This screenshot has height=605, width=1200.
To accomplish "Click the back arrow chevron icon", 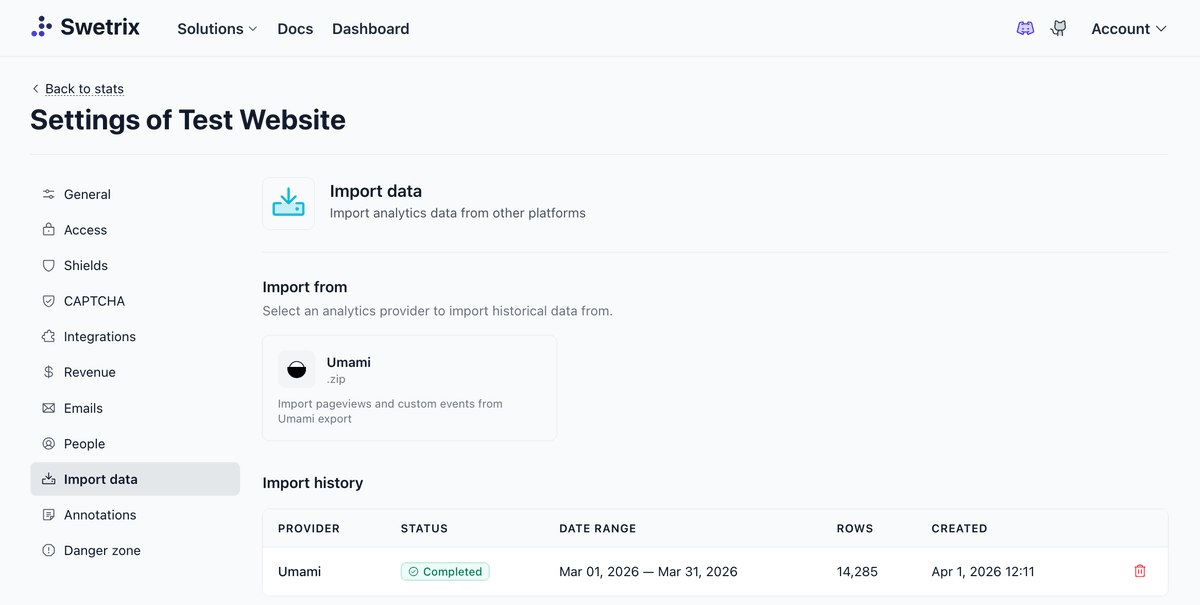I will coord(36,88).
